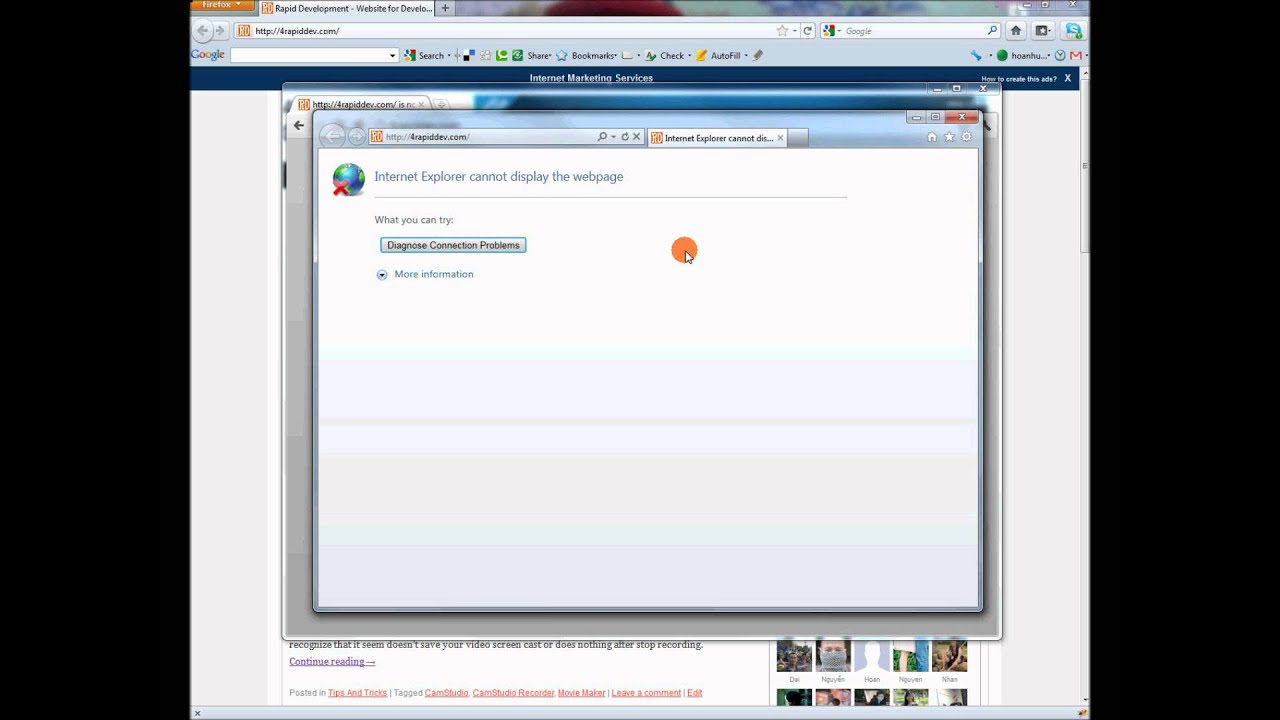
Task: Close 'Internet Explorer cannot dis...' tab
Action: click(x=780, y=138)
